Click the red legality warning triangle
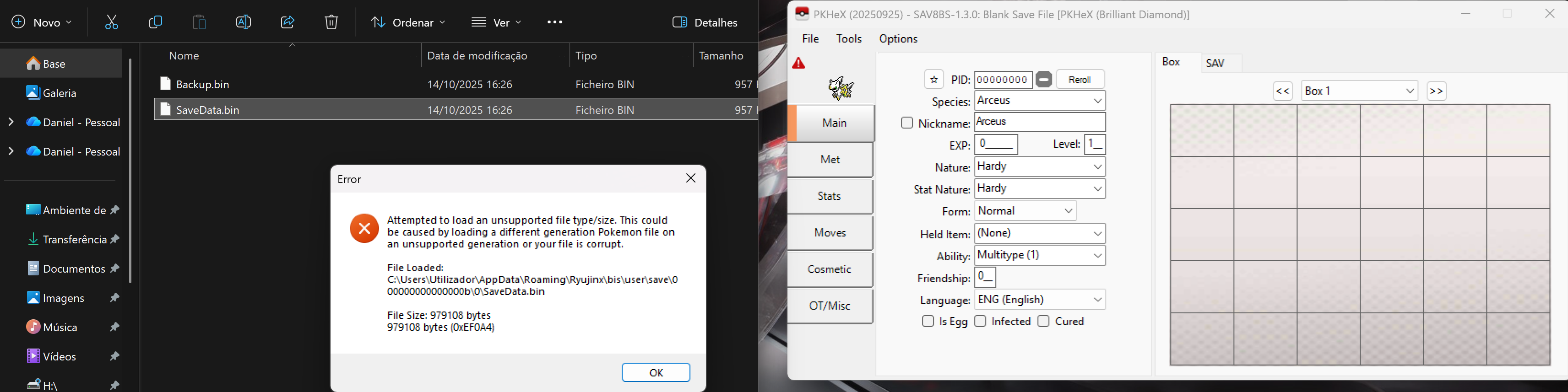 click(799, 64)
